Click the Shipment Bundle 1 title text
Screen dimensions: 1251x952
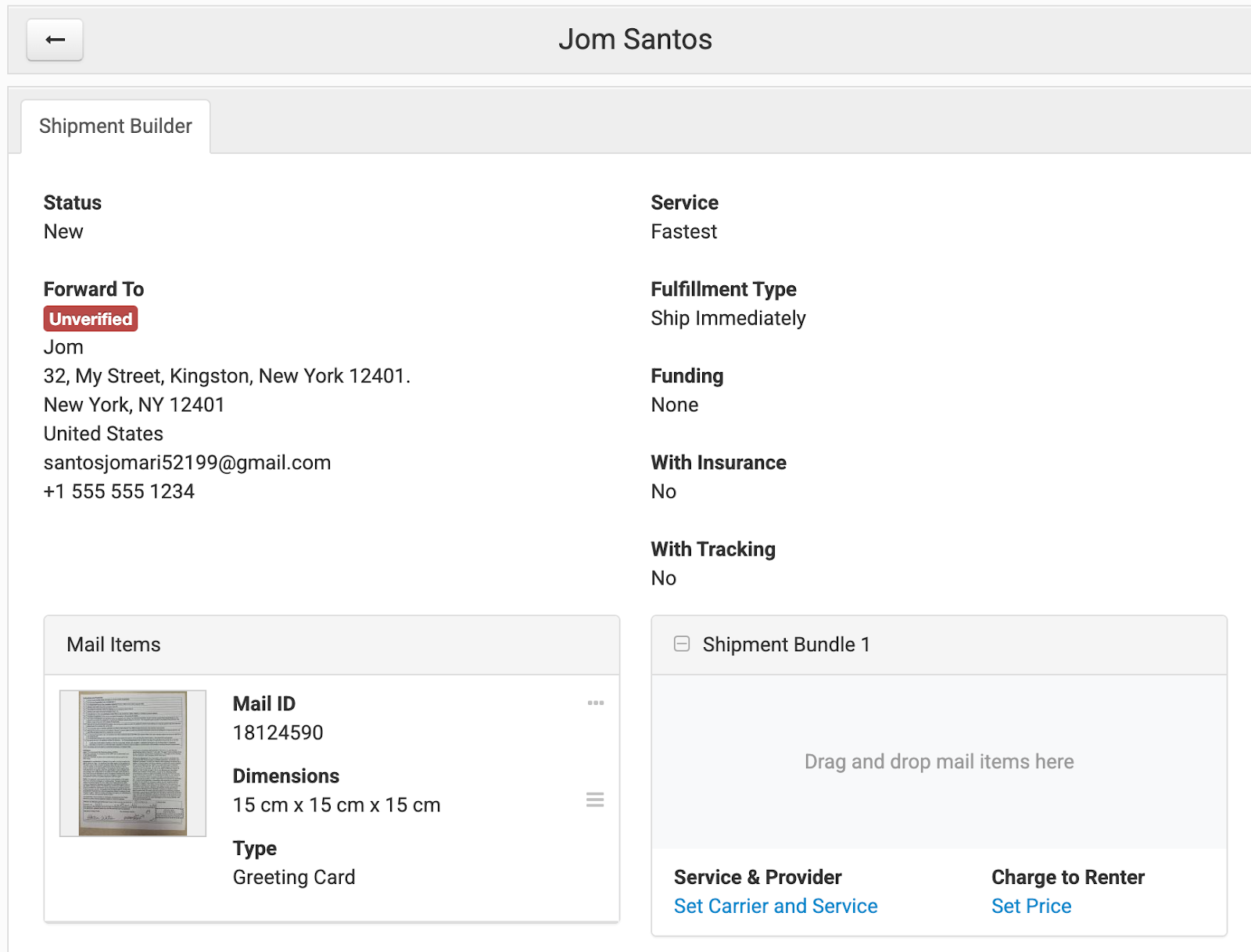click(786, 645)
